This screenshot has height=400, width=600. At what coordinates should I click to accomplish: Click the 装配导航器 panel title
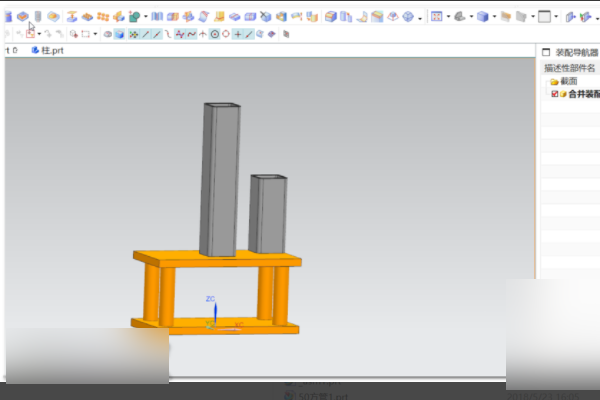pos(576,52)
